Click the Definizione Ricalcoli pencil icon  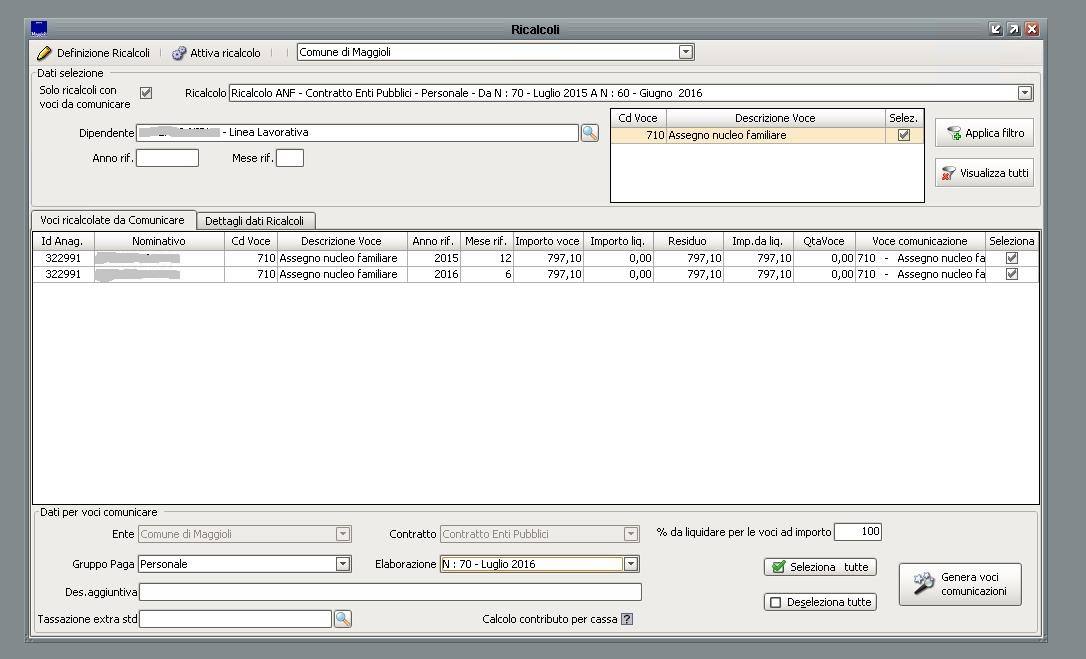44,53
